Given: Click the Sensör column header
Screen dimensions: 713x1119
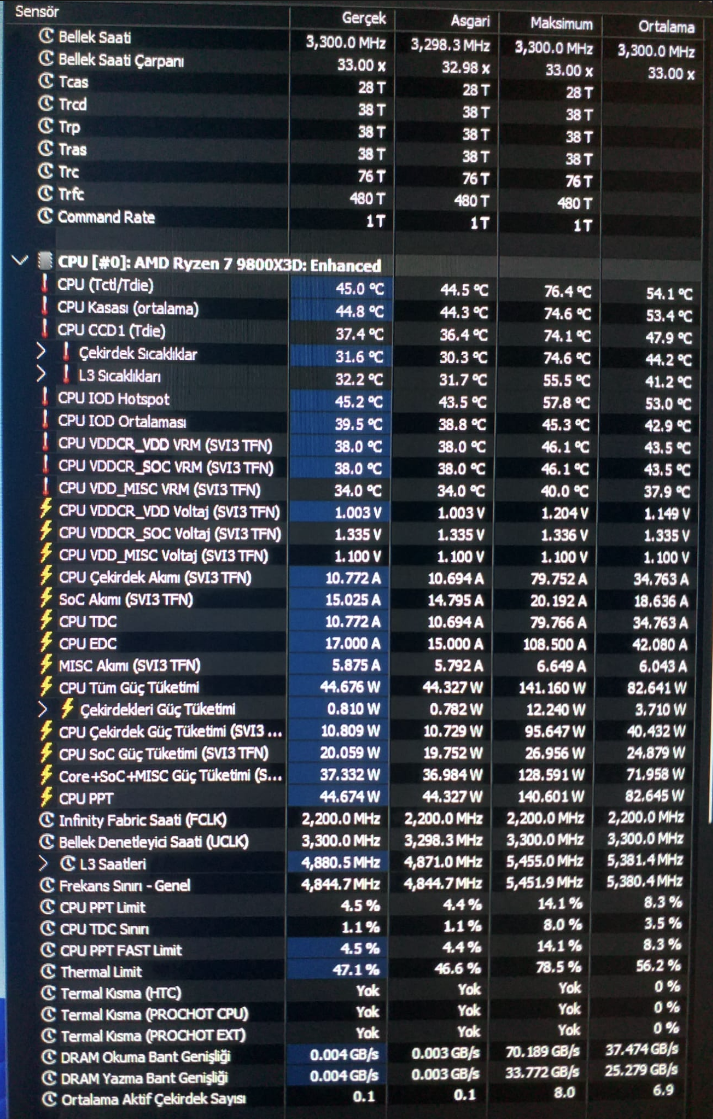Looking at the screenshot, I should click(x=37, y=11).
